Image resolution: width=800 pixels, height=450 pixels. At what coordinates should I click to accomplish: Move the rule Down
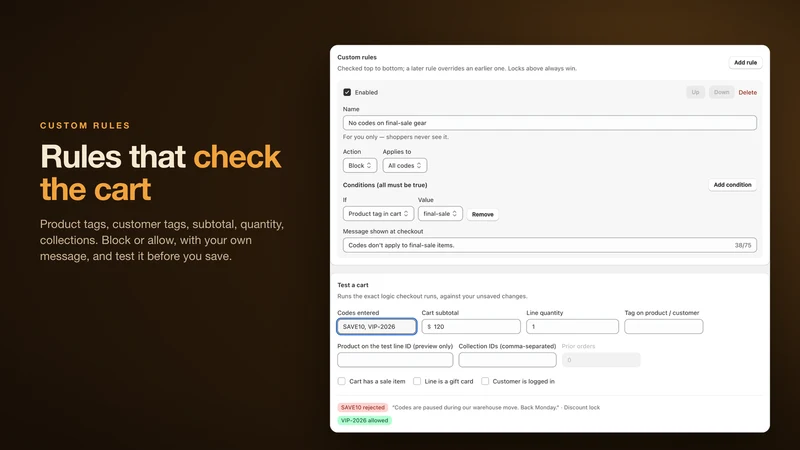(721, 92)
